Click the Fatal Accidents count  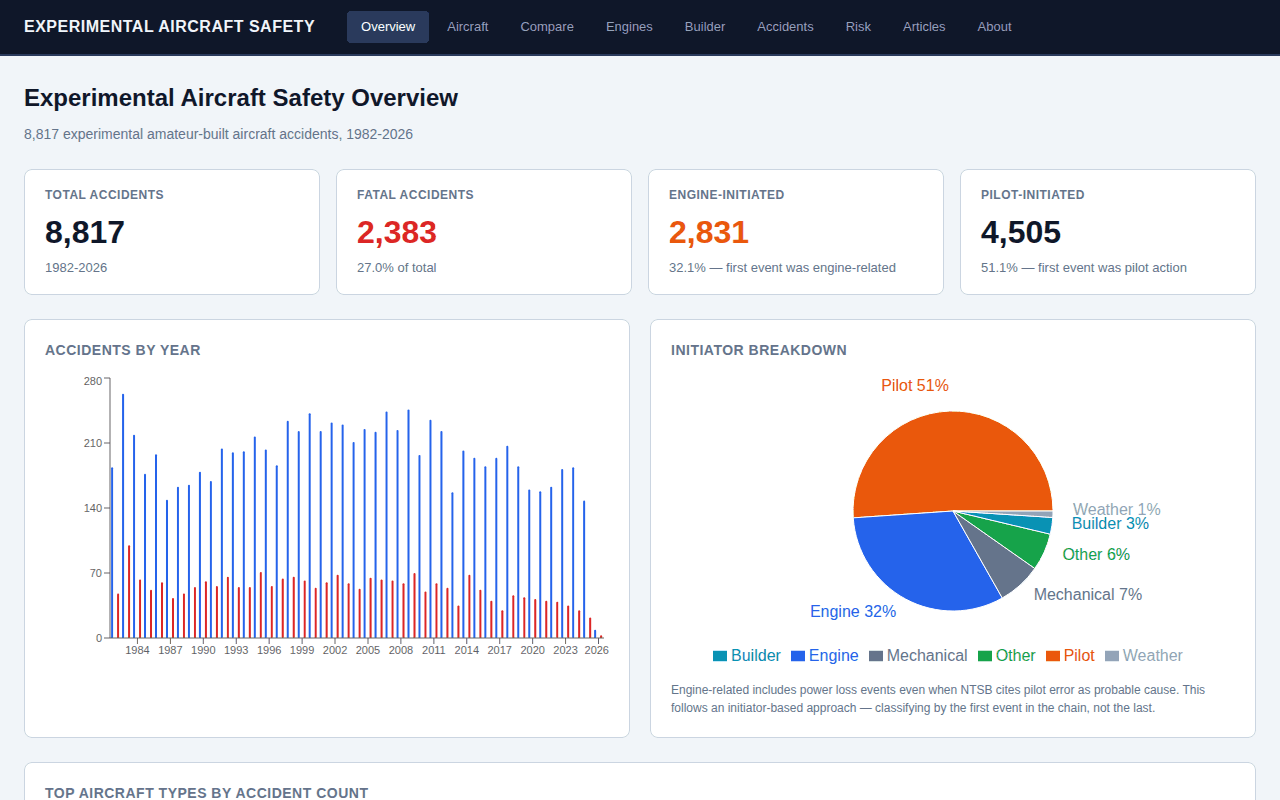[397, 231]
